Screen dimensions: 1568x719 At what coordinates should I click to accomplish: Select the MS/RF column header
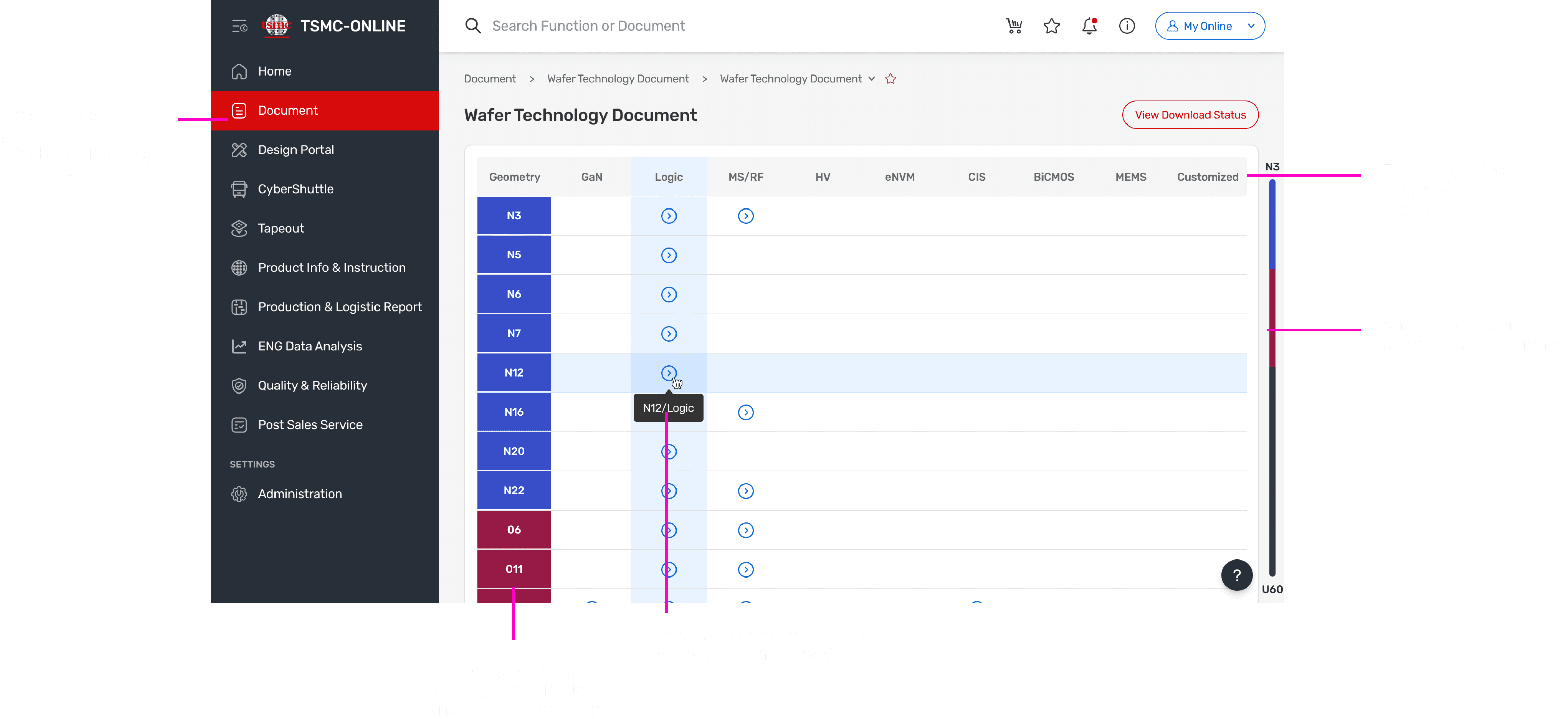[745, 177]
